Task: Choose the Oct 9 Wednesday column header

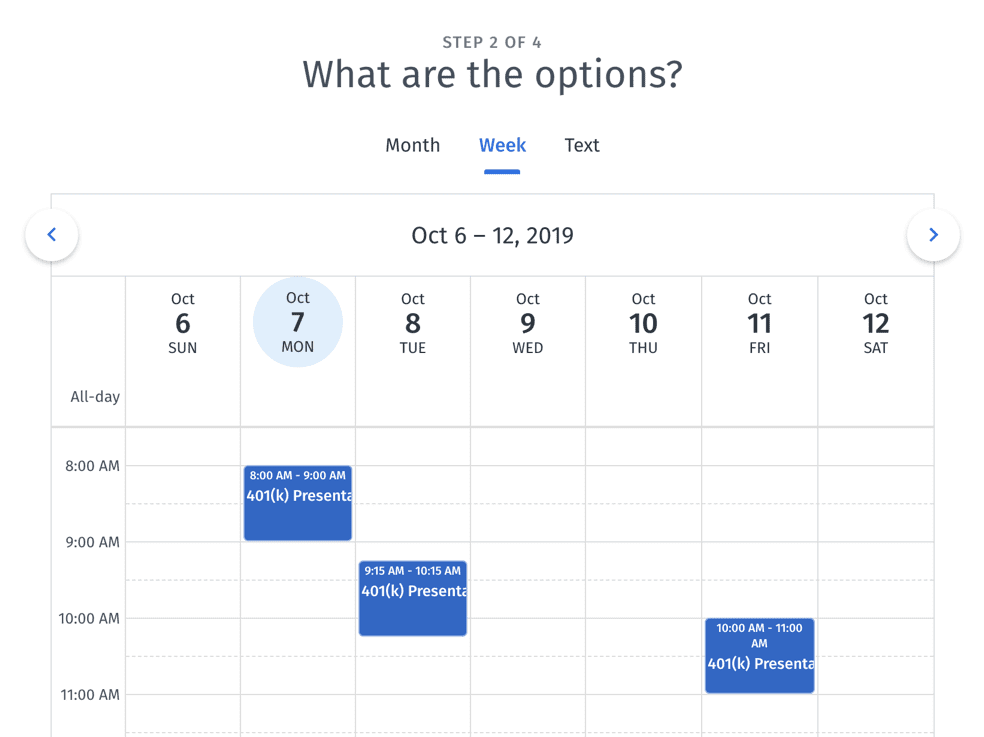Action: pos(528,323)
